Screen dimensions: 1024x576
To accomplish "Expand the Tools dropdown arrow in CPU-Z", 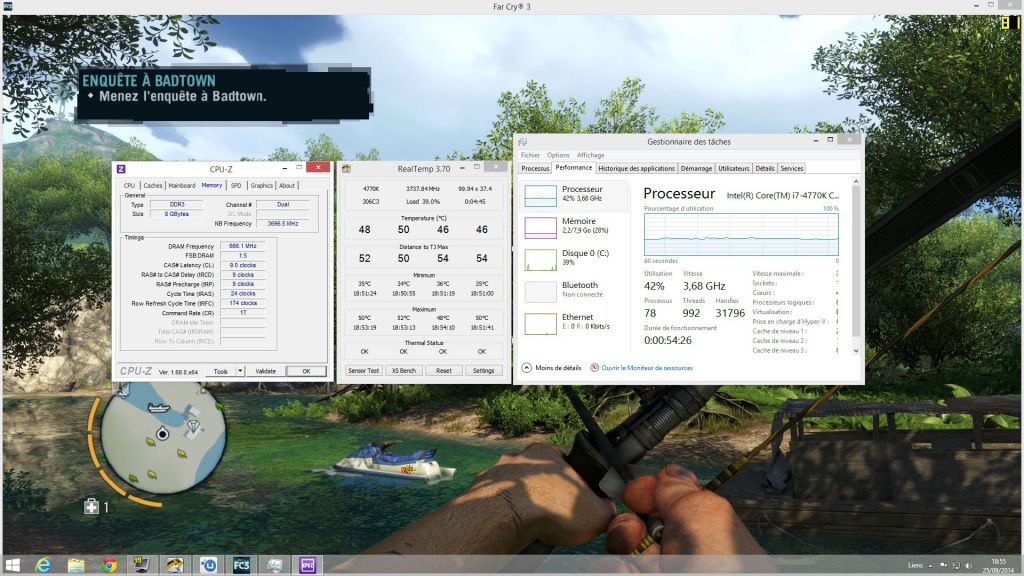I will click(x=240, y=371).
